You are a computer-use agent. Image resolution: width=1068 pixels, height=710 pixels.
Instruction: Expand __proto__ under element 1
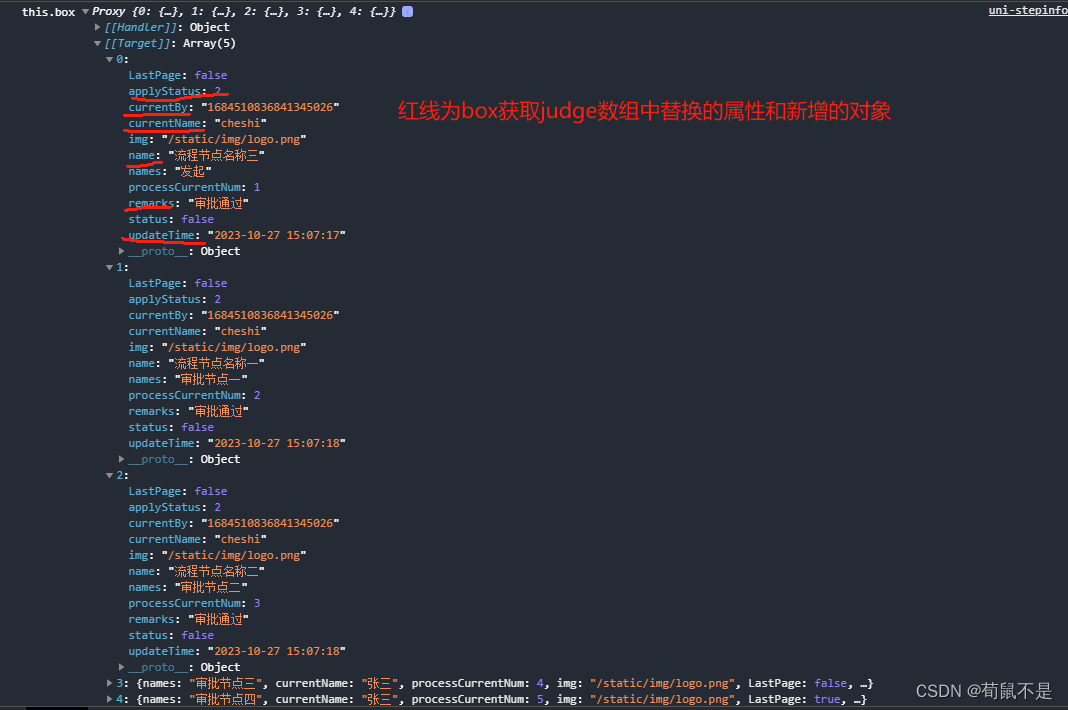(122, 459)
